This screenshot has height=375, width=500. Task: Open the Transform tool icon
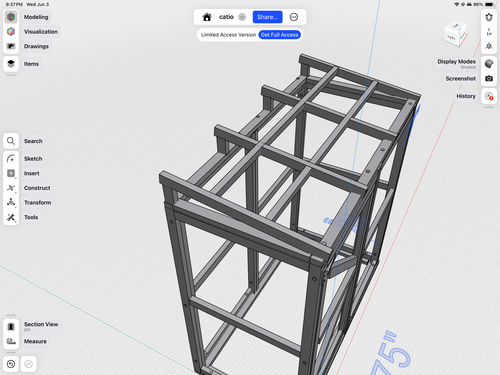coord(11,202)
